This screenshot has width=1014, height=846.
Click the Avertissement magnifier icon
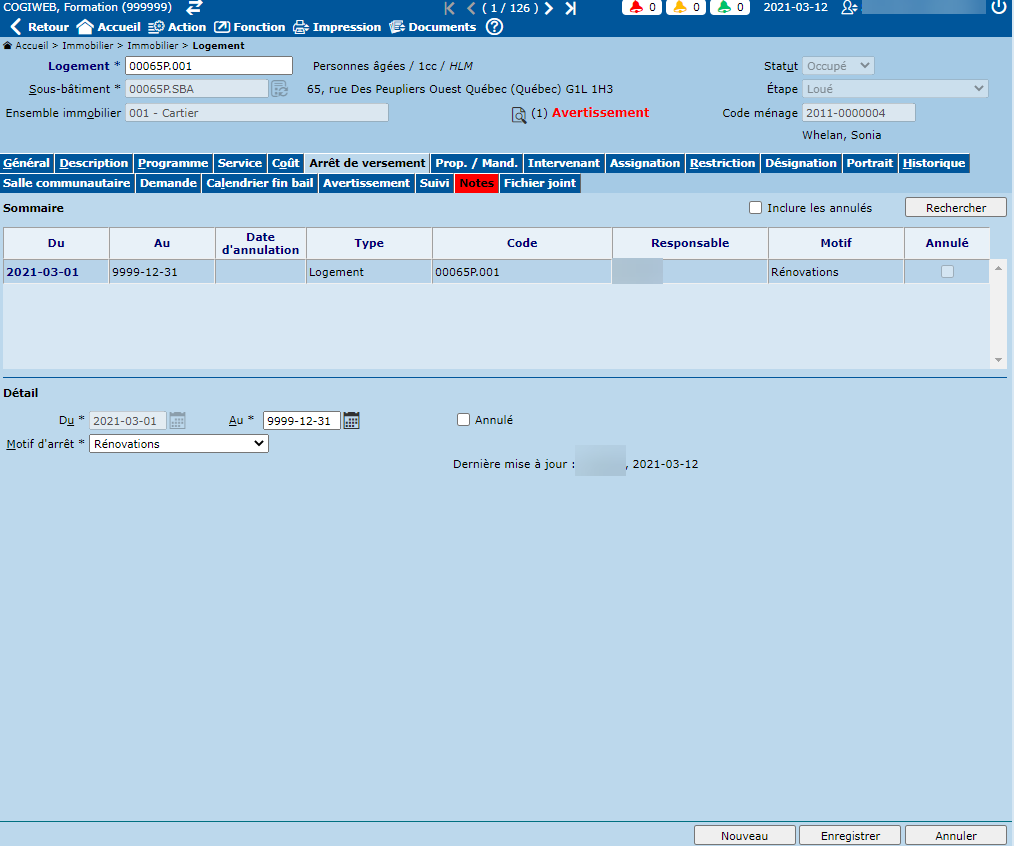519,115
